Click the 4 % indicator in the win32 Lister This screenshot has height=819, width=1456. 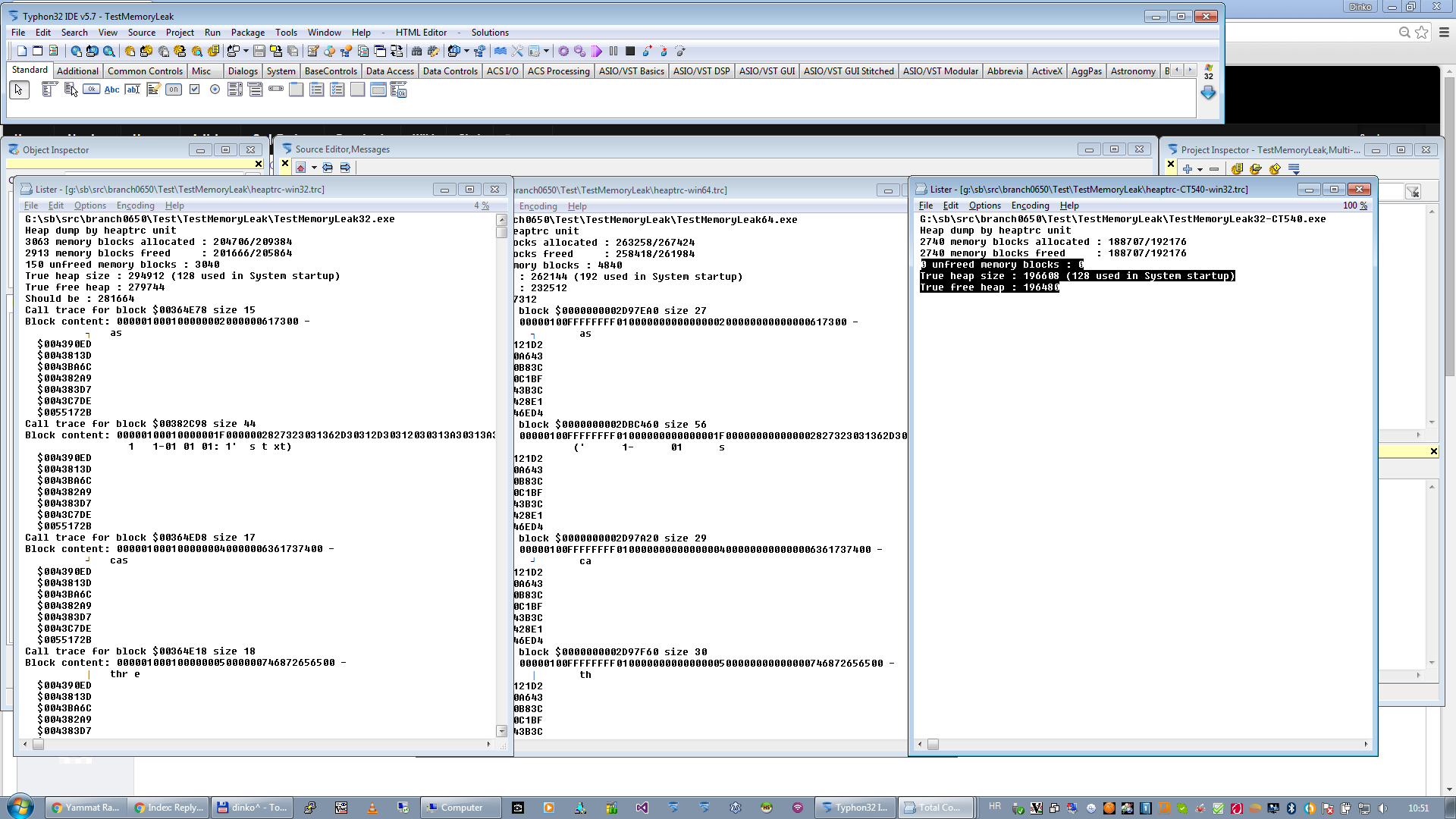[482, 206]
